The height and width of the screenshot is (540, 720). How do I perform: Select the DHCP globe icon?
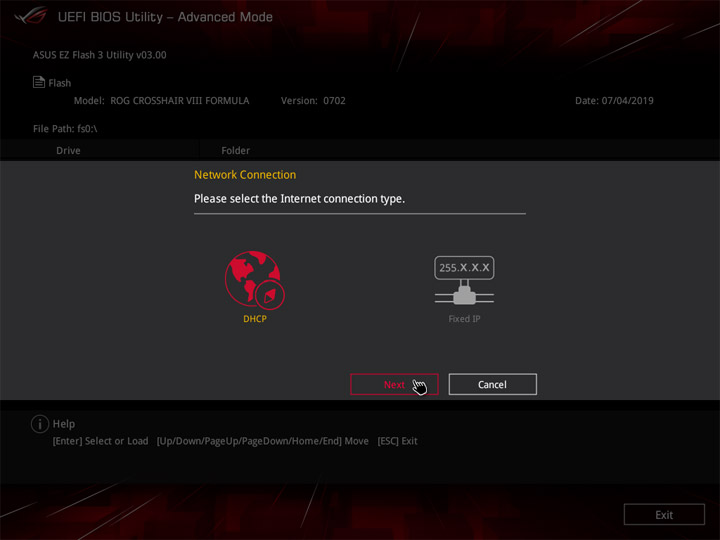pyautogui.click(x=255, y=279)
